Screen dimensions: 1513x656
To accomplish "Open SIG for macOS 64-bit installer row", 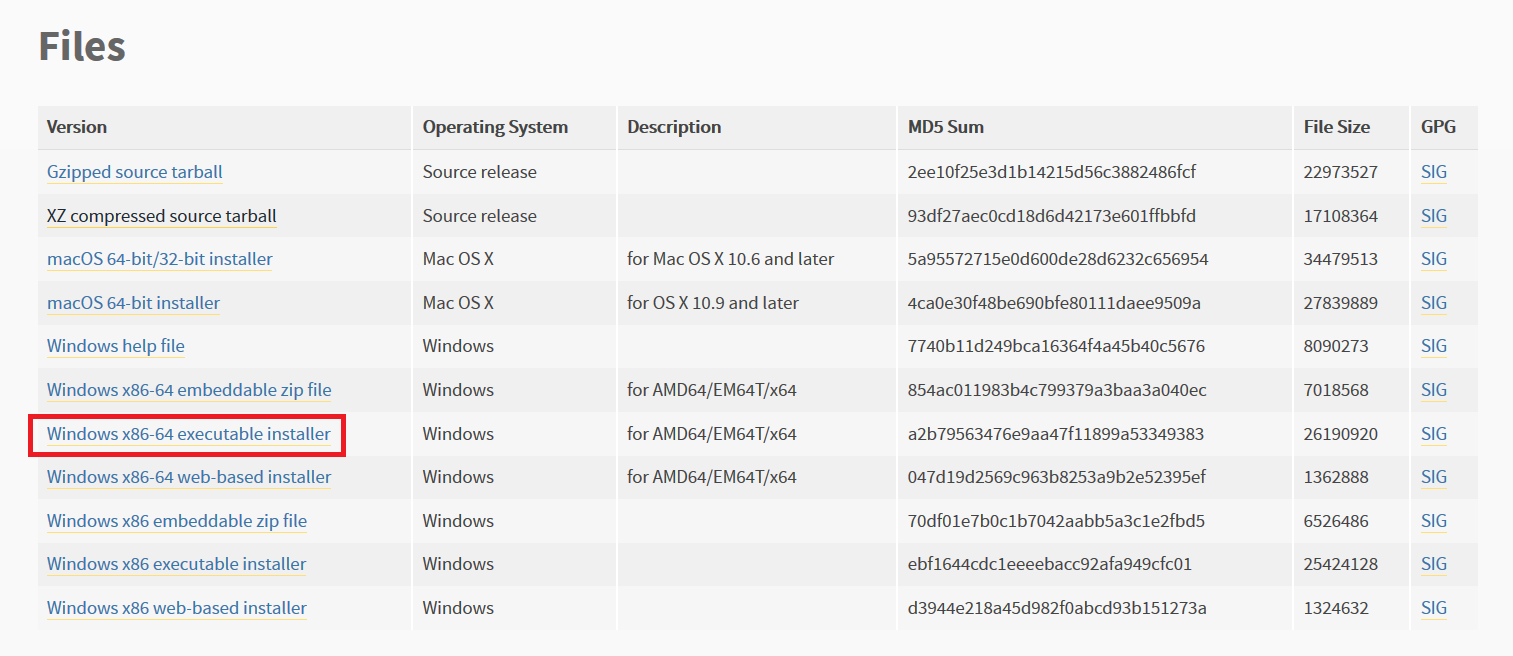I will pos(1434,303).
